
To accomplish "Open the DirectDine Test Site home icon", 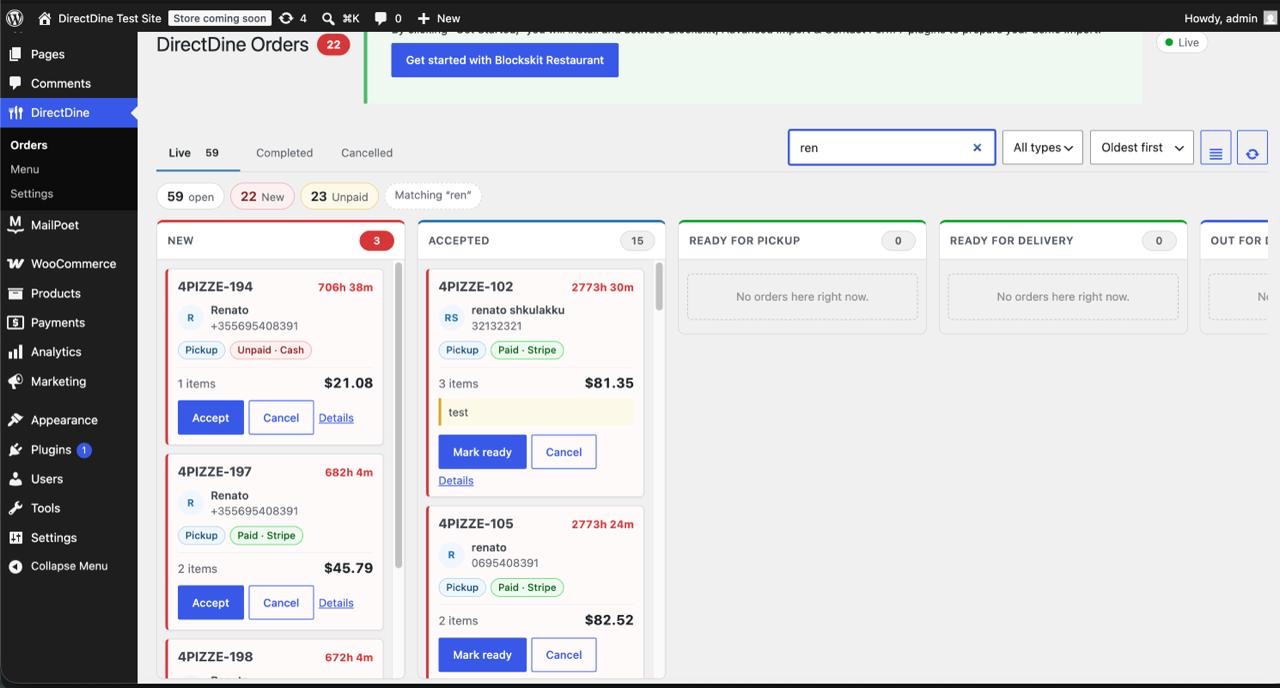I will [44, 18].
